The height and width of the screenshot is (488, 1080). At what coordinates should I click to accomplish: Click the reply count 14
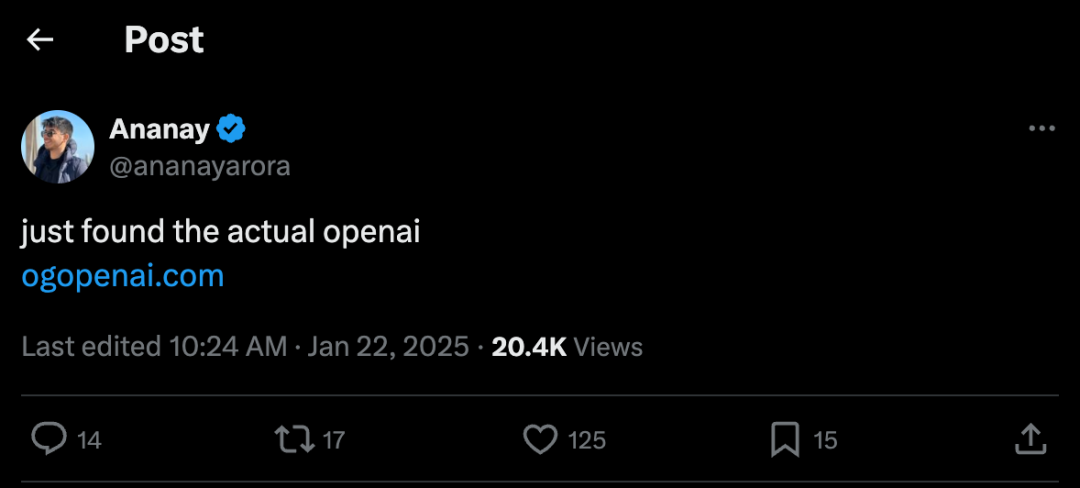89,440
